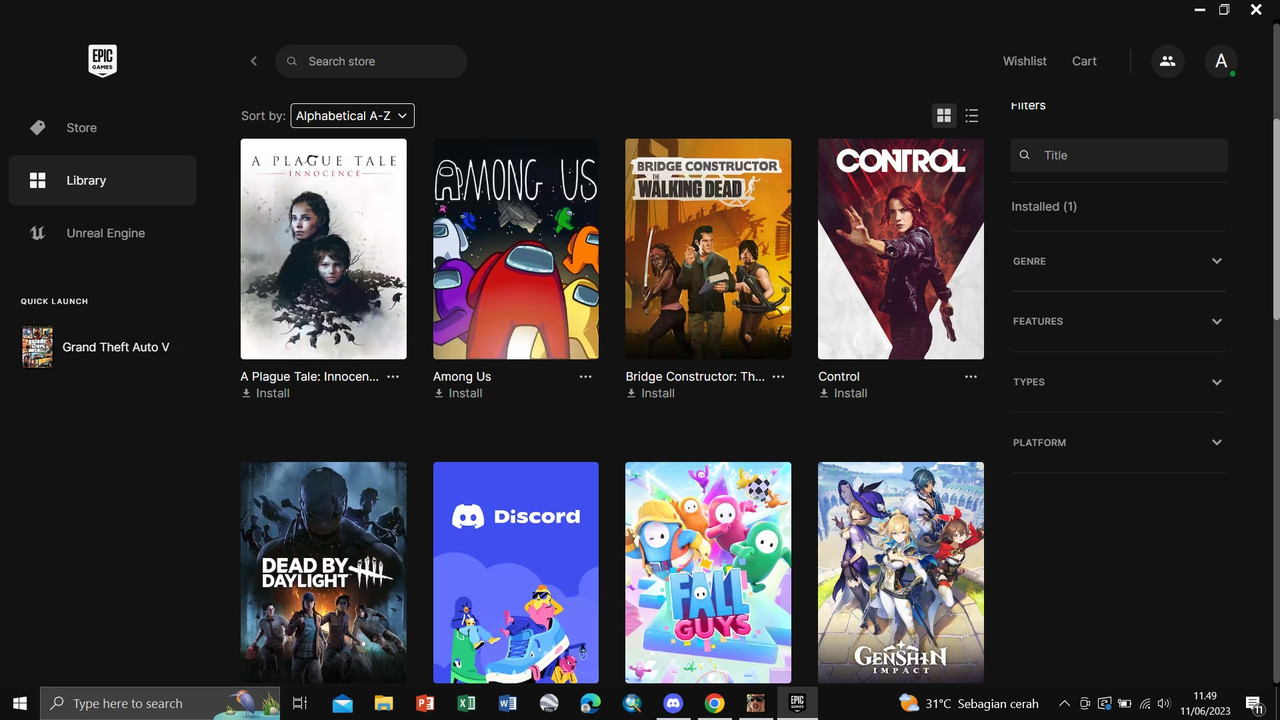Open the Store section
Viewport: 1280px width, 720px height.
click(x=102, y=128)
